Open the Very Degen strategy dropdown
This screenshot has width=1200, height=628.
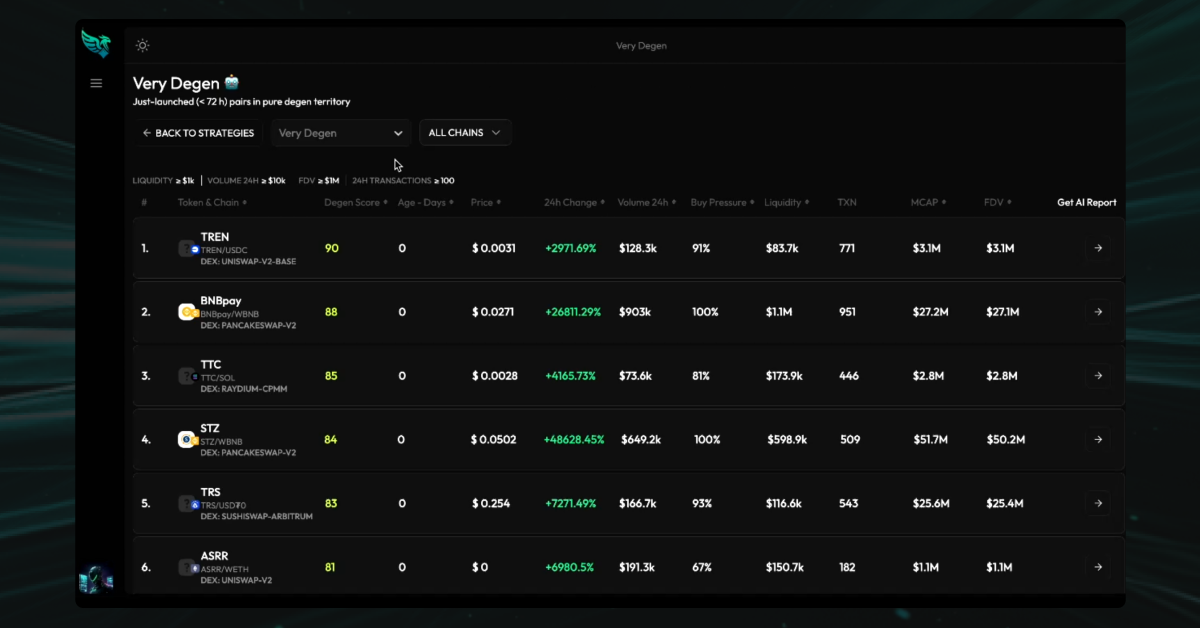coord(341,132)
